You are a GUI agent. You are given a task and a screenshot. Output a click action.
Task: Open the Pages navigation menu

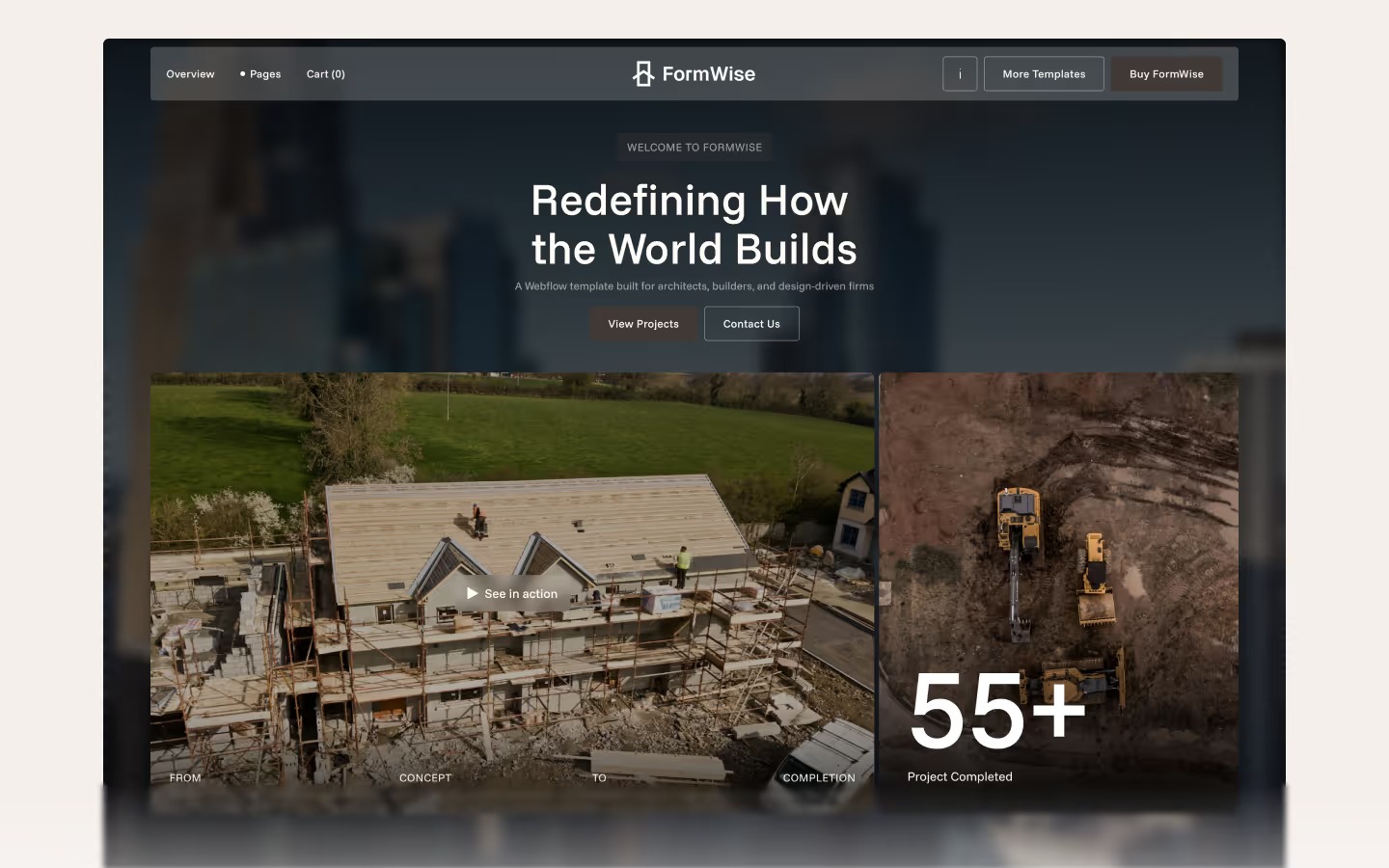[x=264, y=73]
